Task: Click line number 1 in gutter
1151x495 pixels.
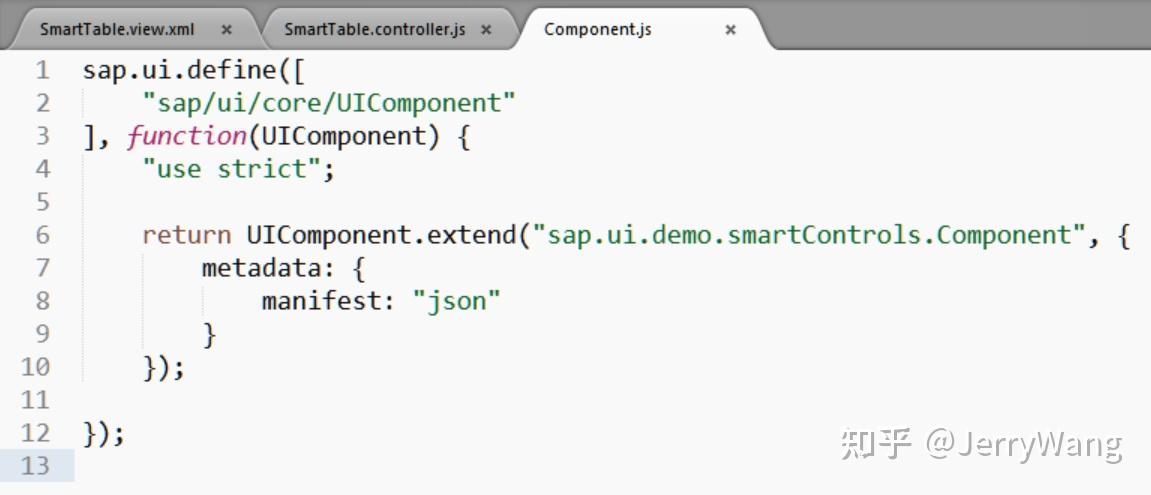Action: click(x=43, y=71)
